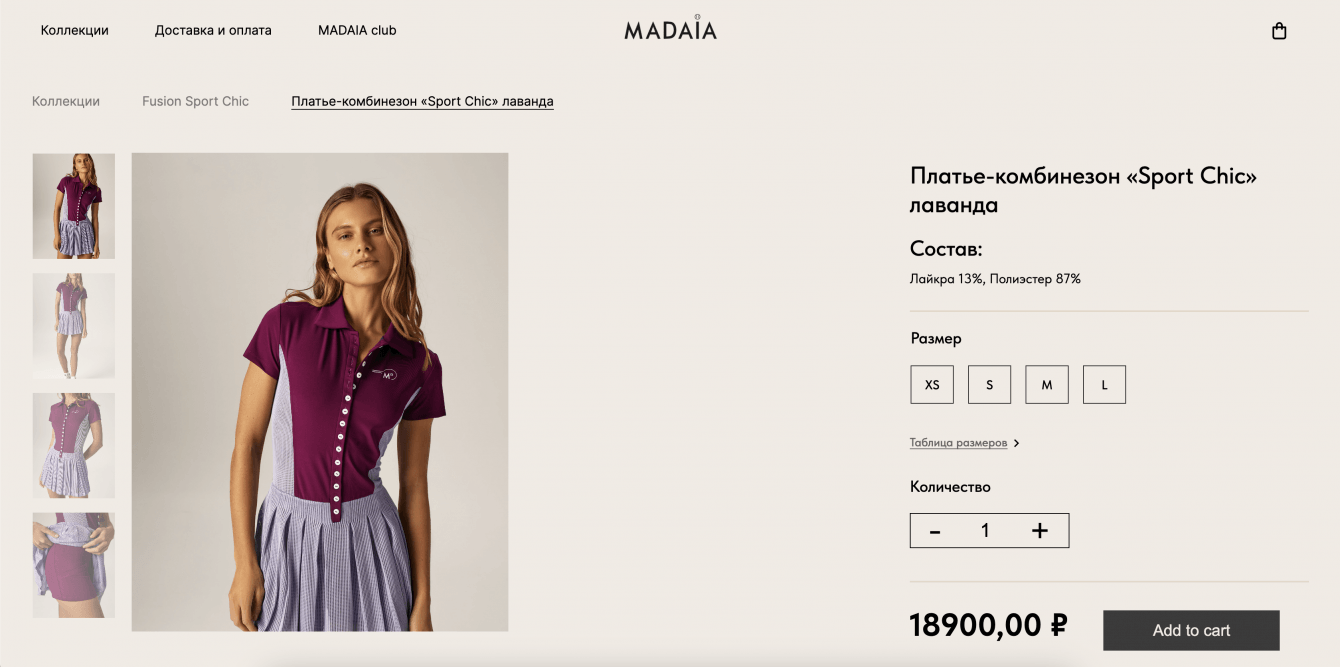
Task: Select the first product thumbnail
Action: [x=74, y=206]
